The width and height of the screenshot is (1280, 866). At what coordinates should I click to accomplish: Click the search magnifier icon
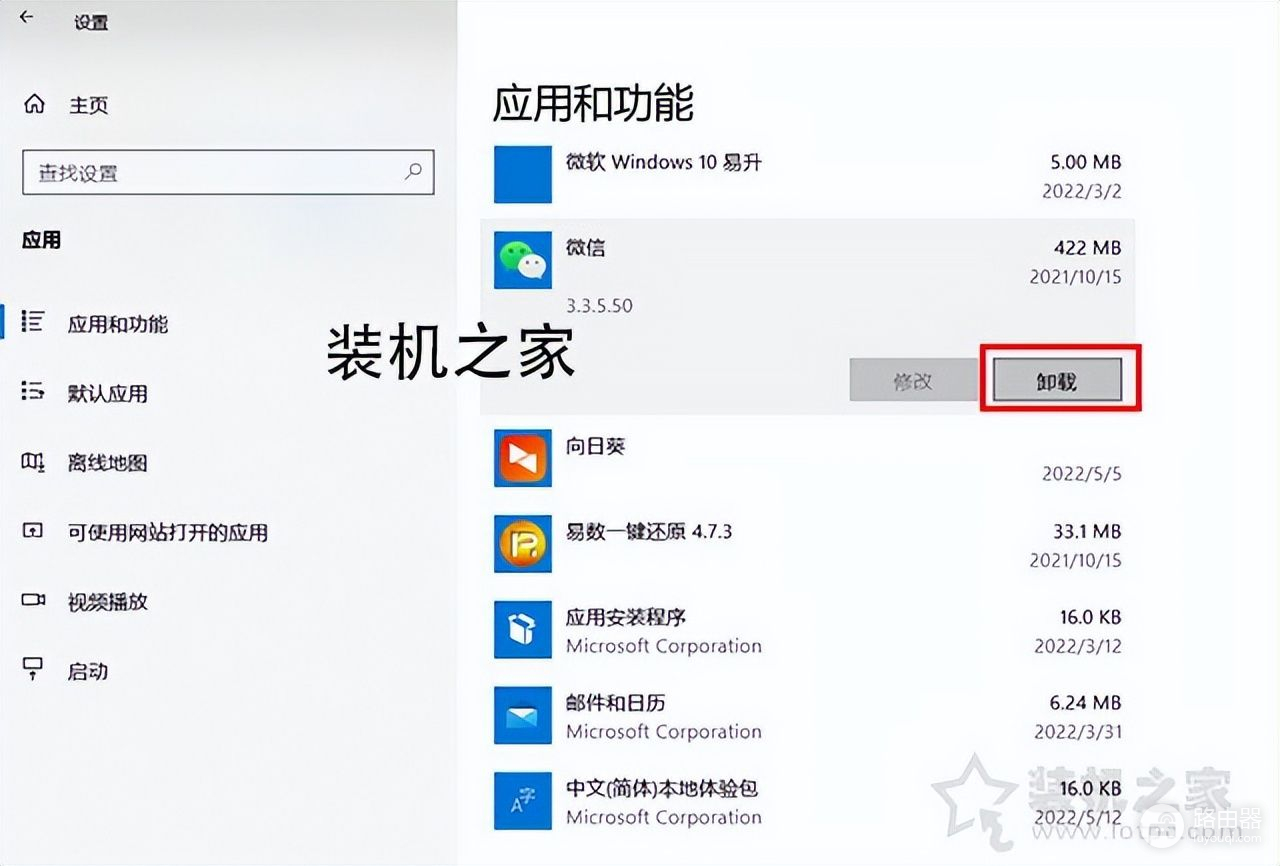pos(413,172)
